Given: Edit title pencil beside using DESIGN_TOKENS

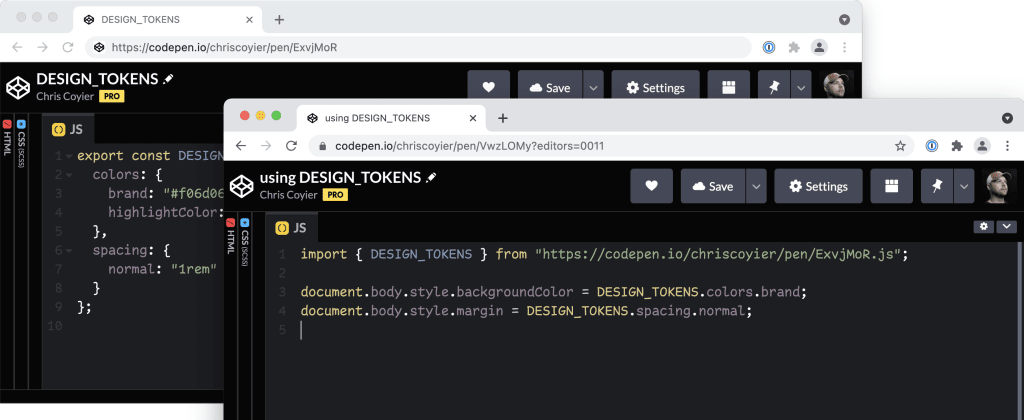Looking at the screenshot, I should pos(431,177).
